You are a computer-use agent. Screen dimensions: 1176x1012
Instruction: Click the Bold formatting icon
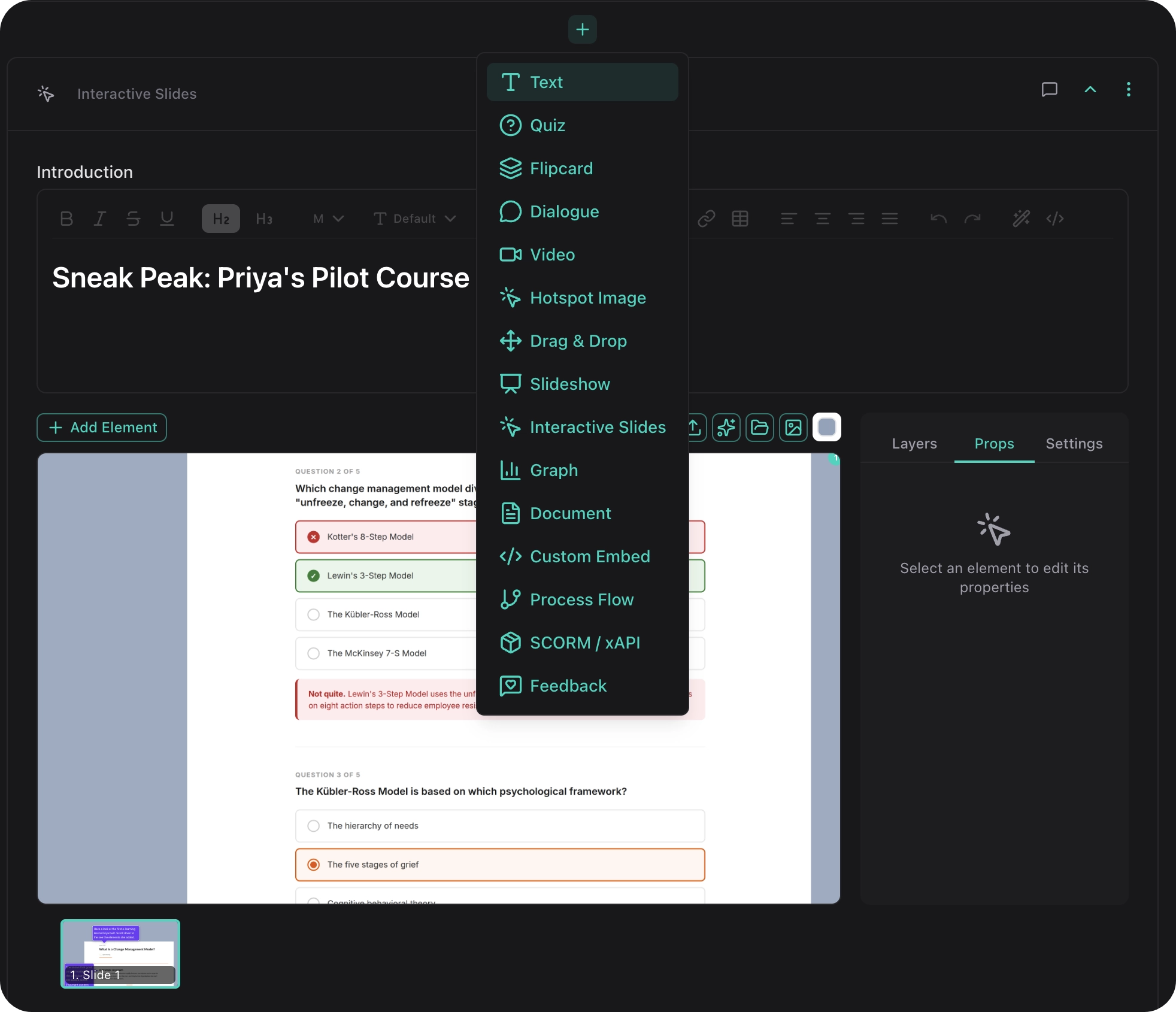coord(66,219)
